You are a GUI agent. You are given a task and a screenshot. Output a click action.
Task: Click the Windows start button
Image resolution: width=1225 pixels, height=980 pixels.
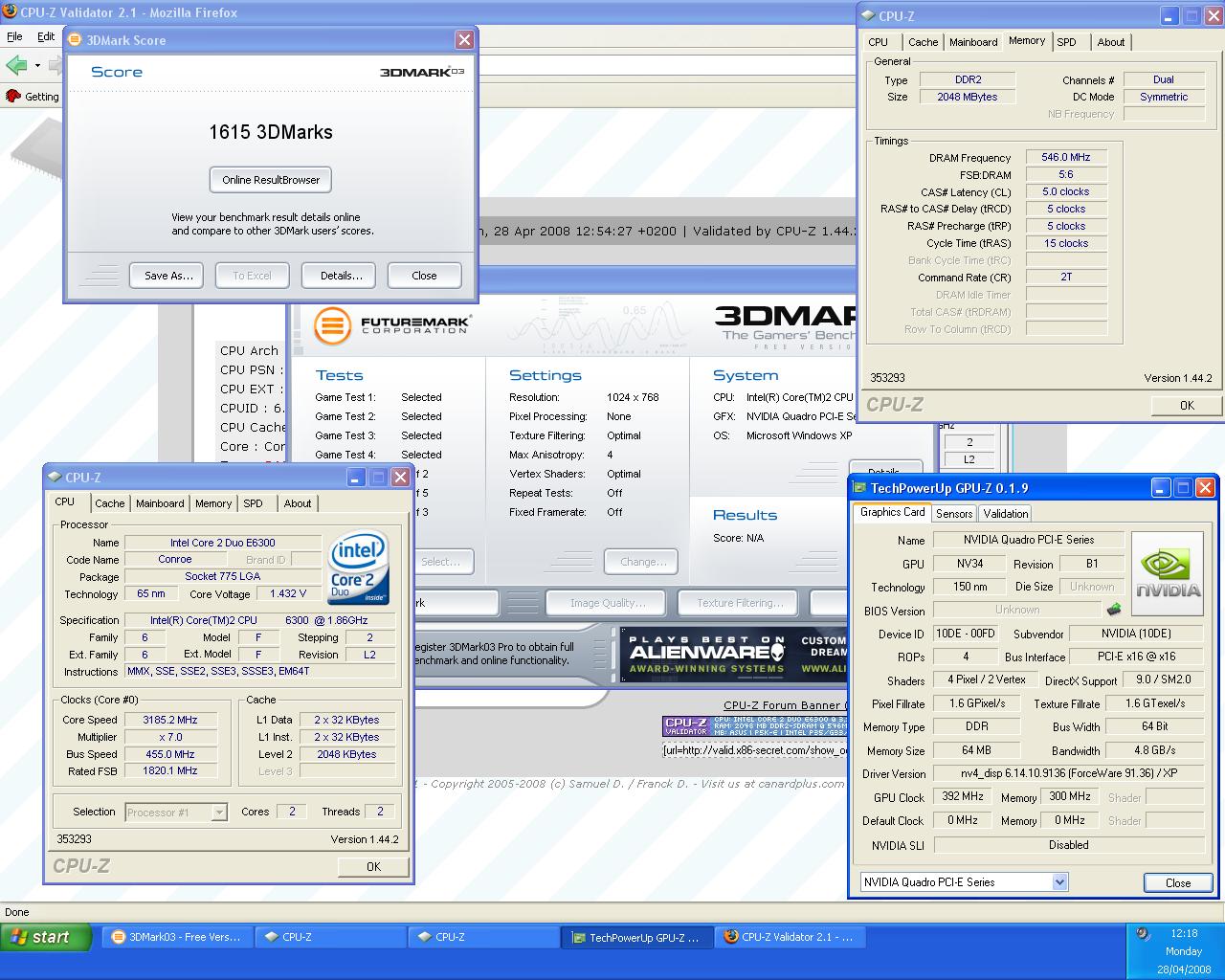point(45,937)
